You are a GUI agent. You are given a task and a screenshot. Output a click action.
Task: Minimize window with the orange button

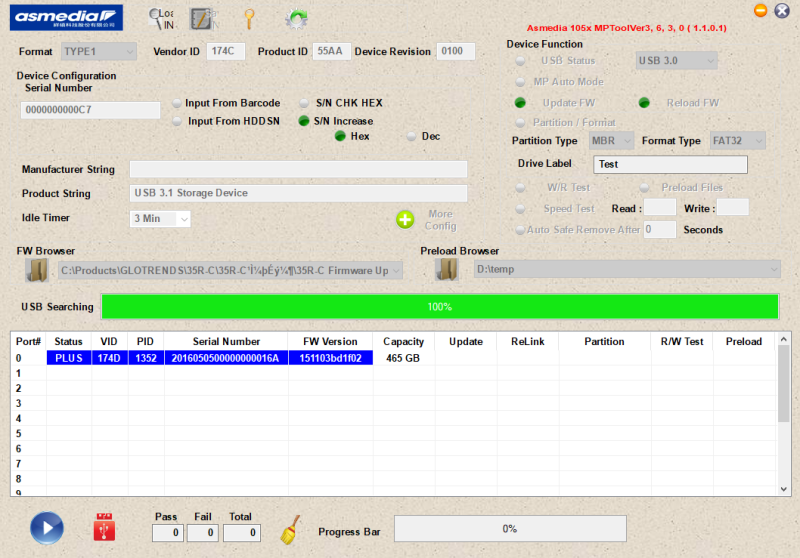tap(760, 10)
